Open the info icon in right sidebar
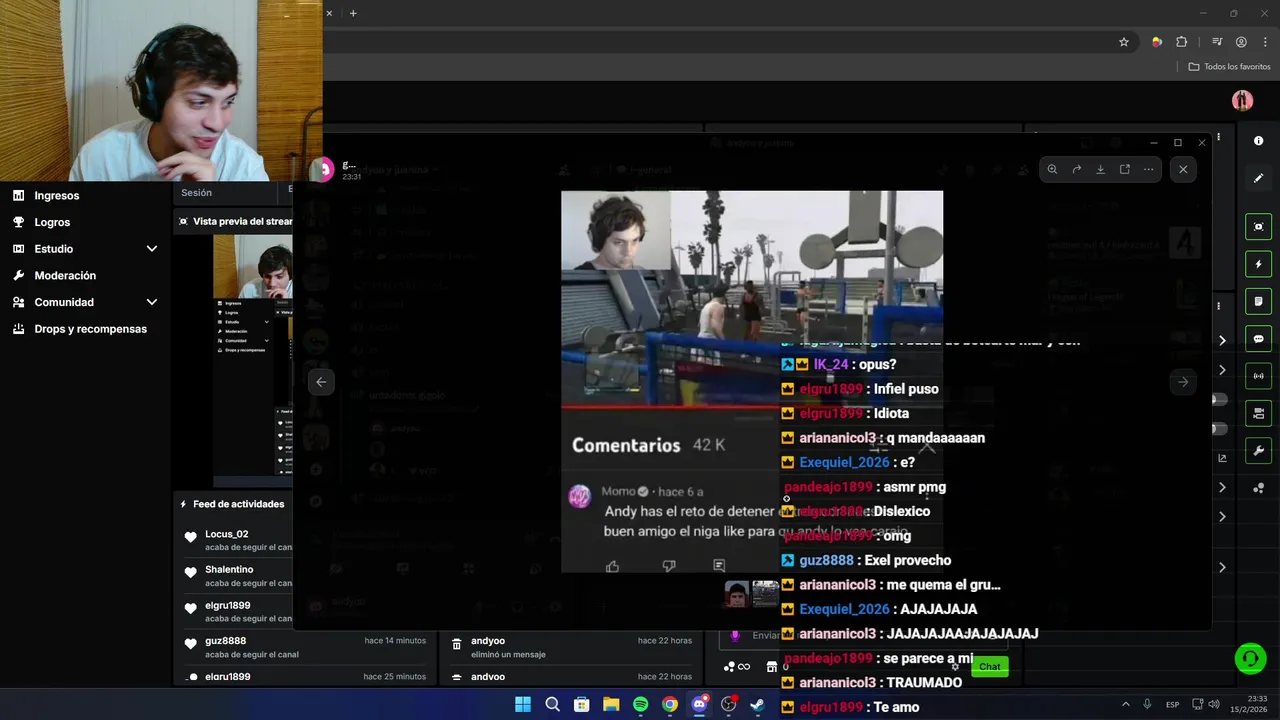The height and width of the screenshot is (720, 1280). click(1258, 141)
